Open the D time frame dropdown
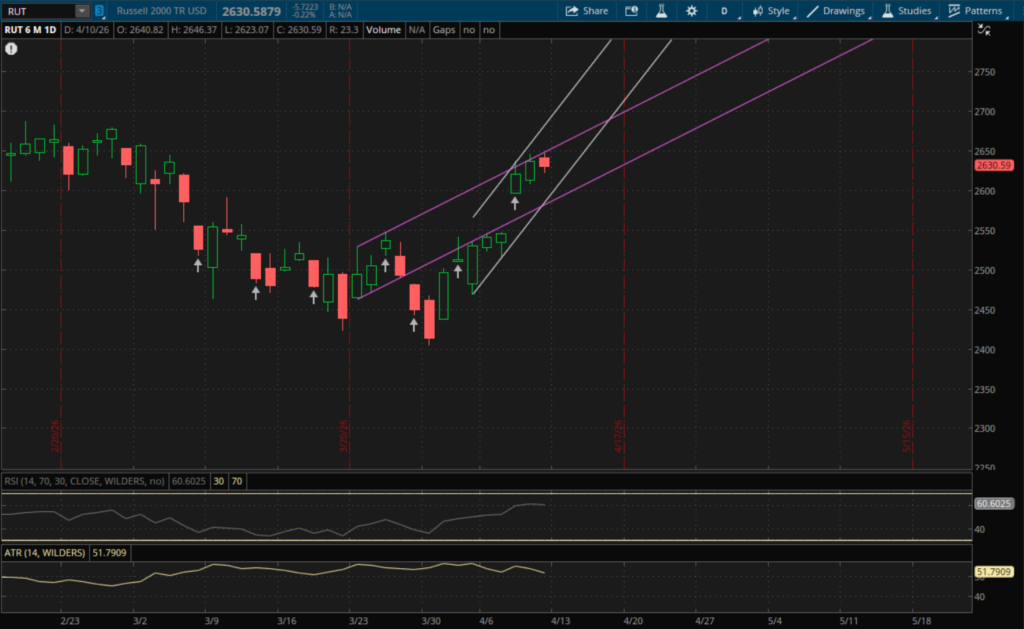The height and width of the screenshot is (629, 1024). pyautogui.click(x=725, y=11)
